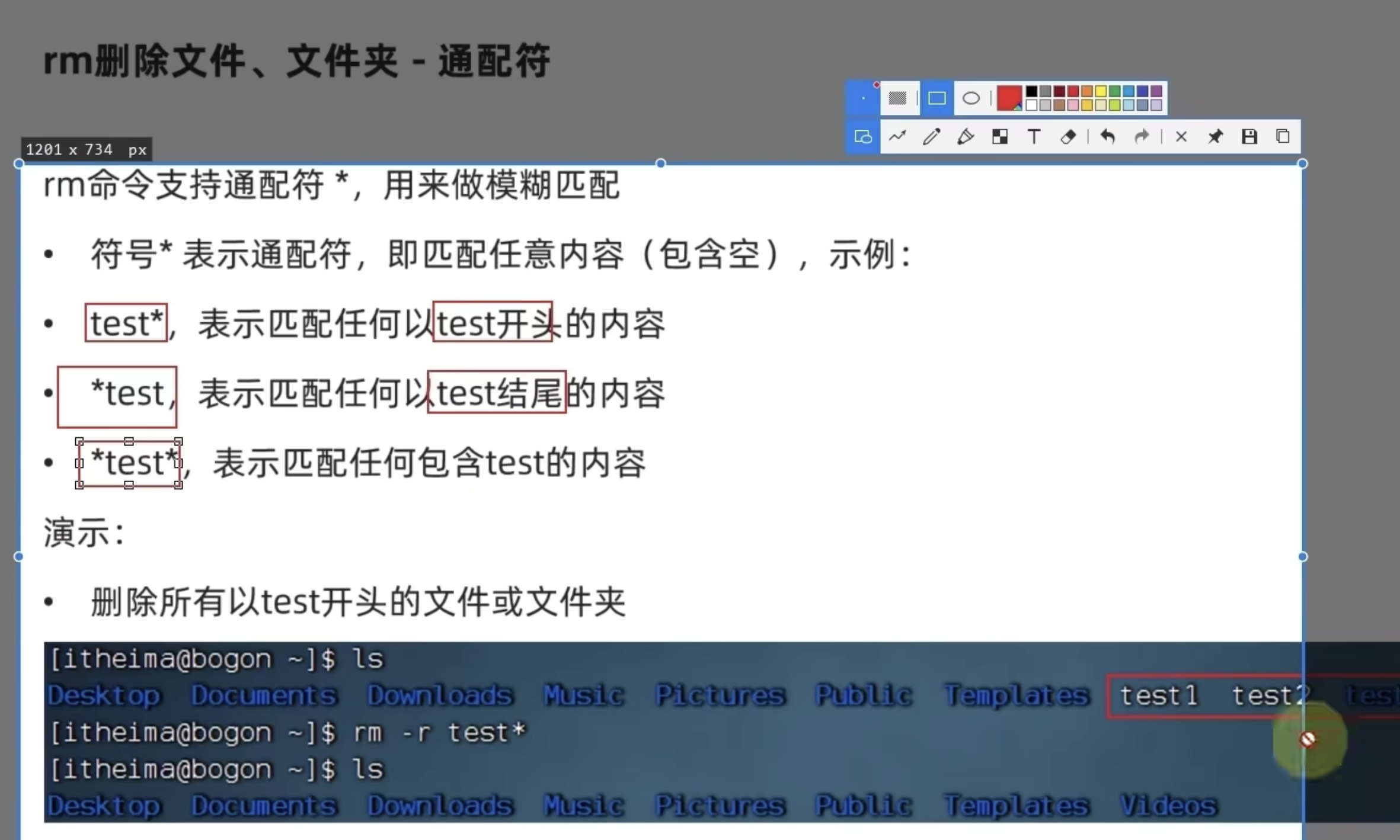This screenshot has height=840, width=1400.
Task: Save the screenshot to file
Action: (x=1249, y=136)
